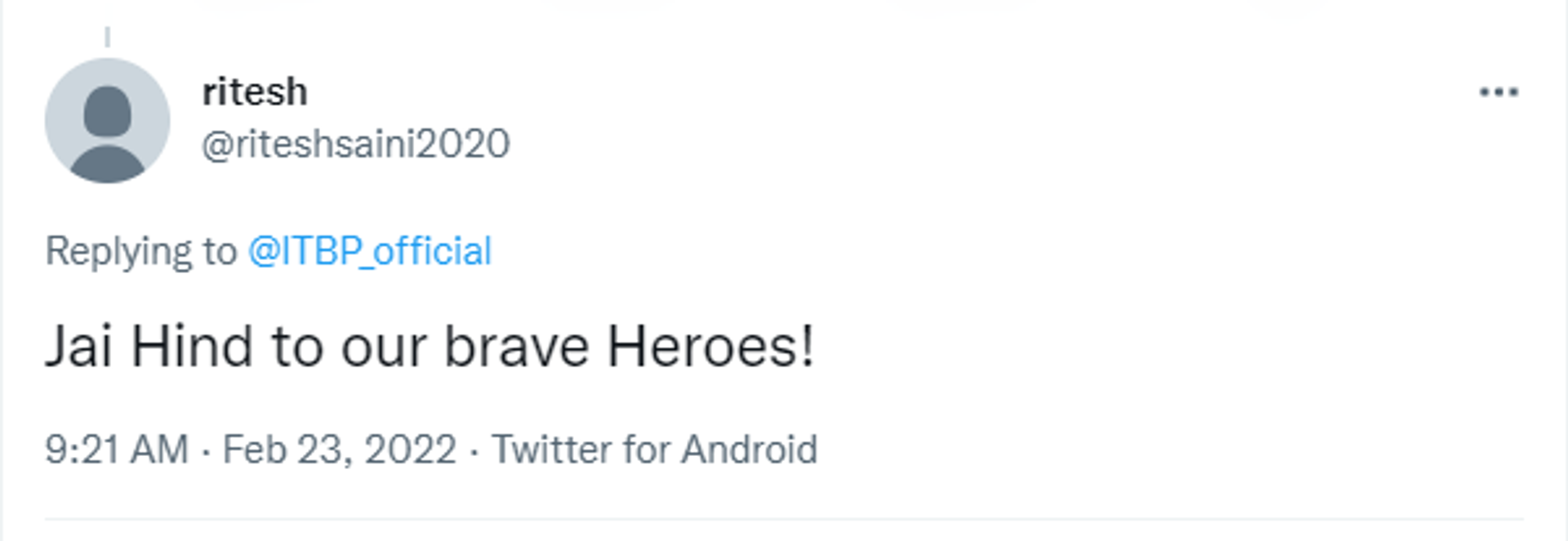The height and width of the screenshot is (541, 1568).
Task: Click the divider line below the tweet
Action: click(784, 518)
